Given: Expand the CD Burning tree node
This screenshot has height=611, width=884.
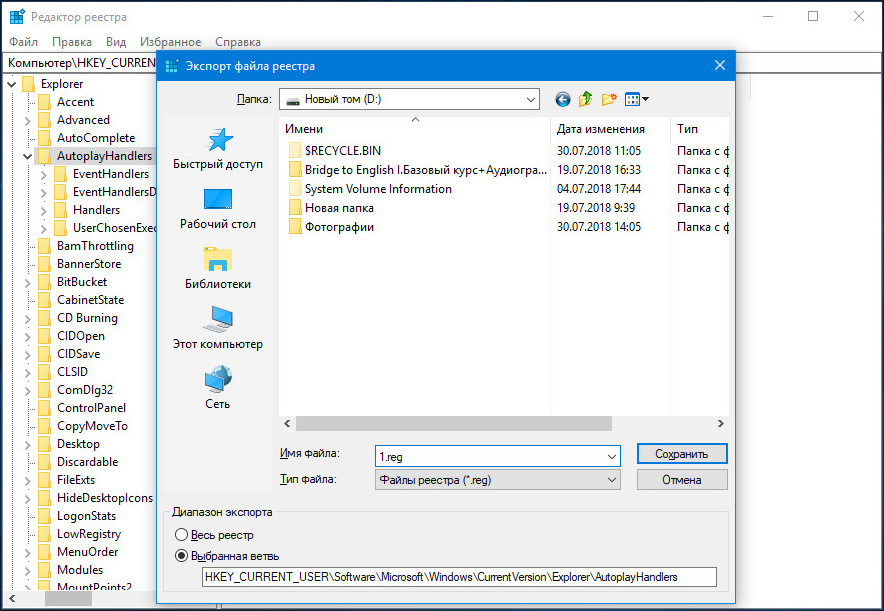Looking at the screenshot, I should coord(28,318).
